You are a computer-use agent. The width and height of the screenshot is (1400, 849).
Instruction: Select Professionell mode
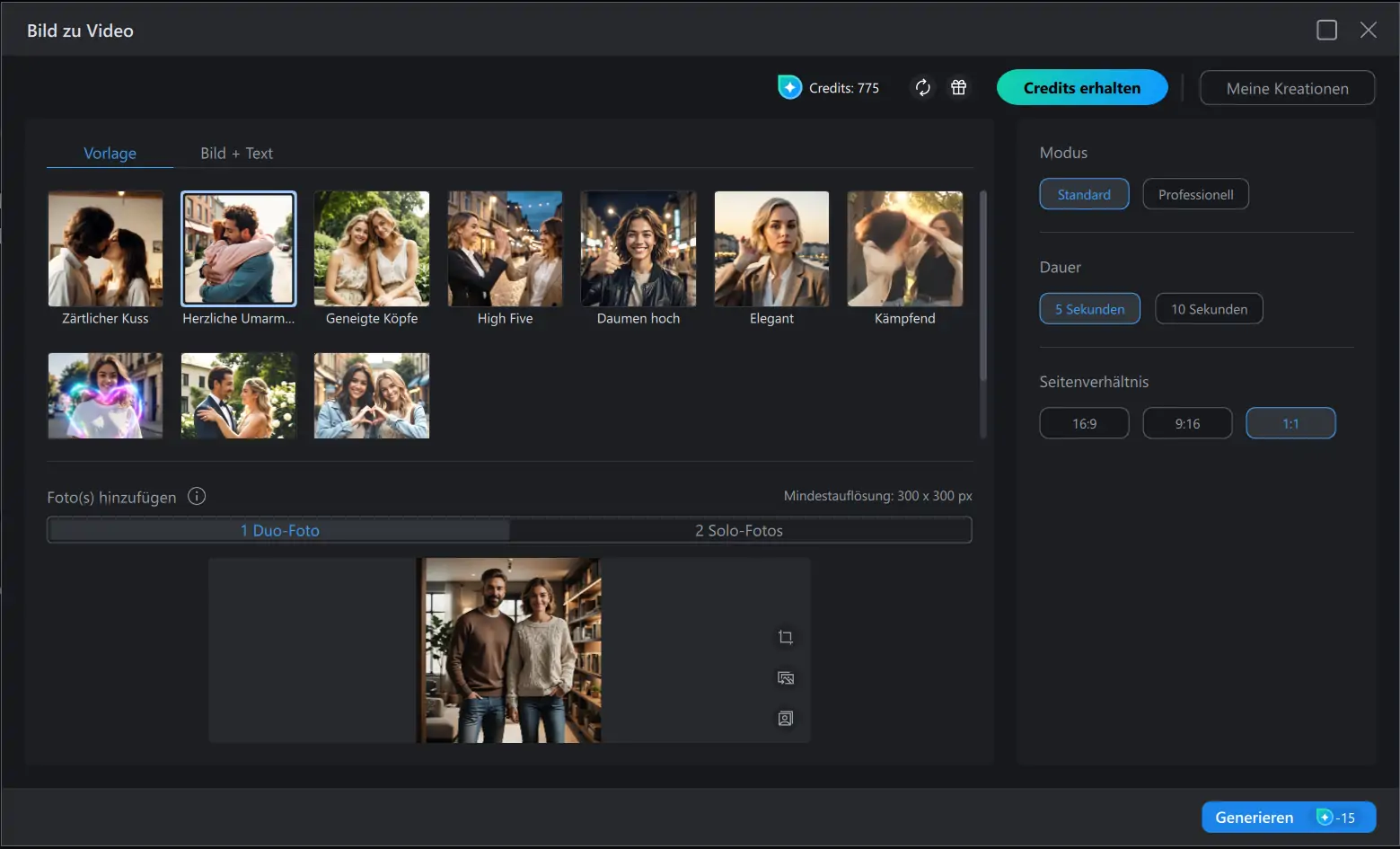1195,194
